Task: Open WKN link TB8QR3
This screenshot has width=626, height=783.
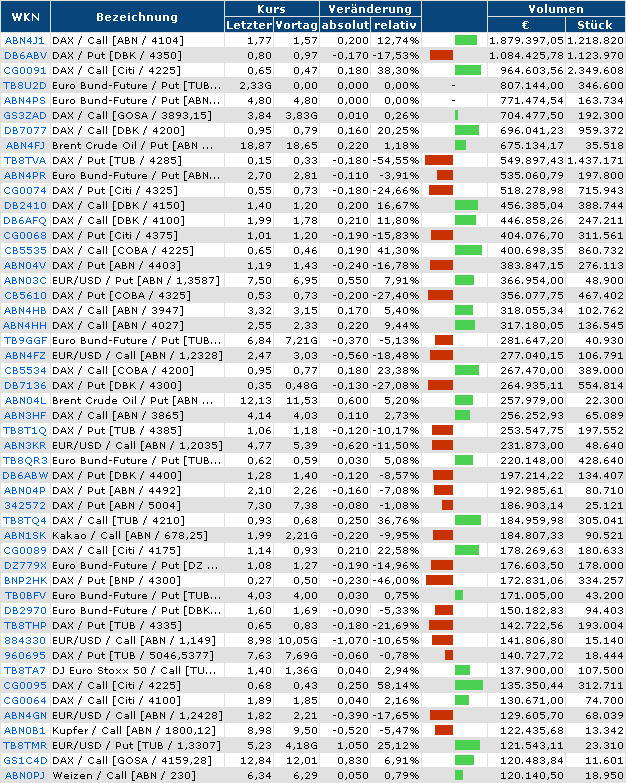Action: (x=25, y=460)
